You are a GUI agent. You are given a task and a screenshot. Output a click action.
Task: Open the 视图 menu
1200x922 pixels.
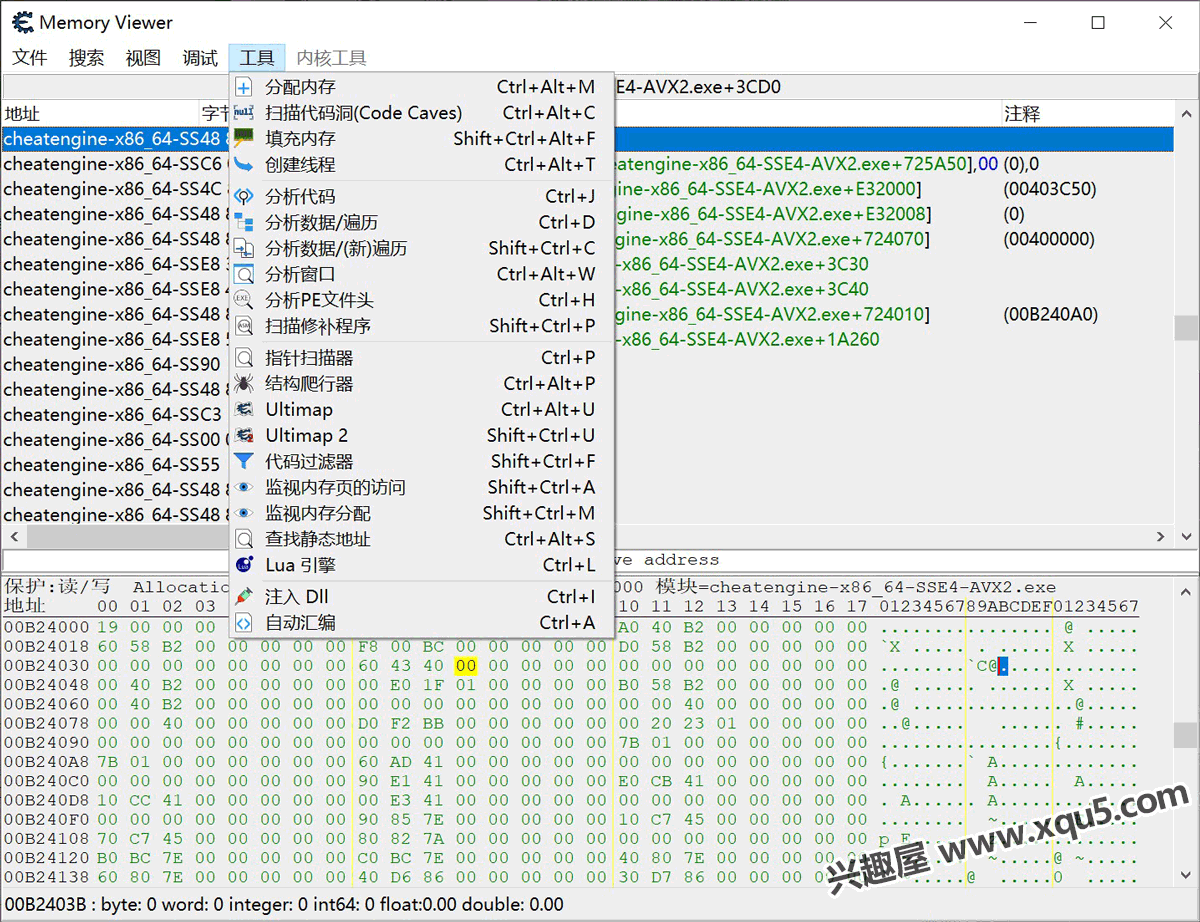point(143,58)
